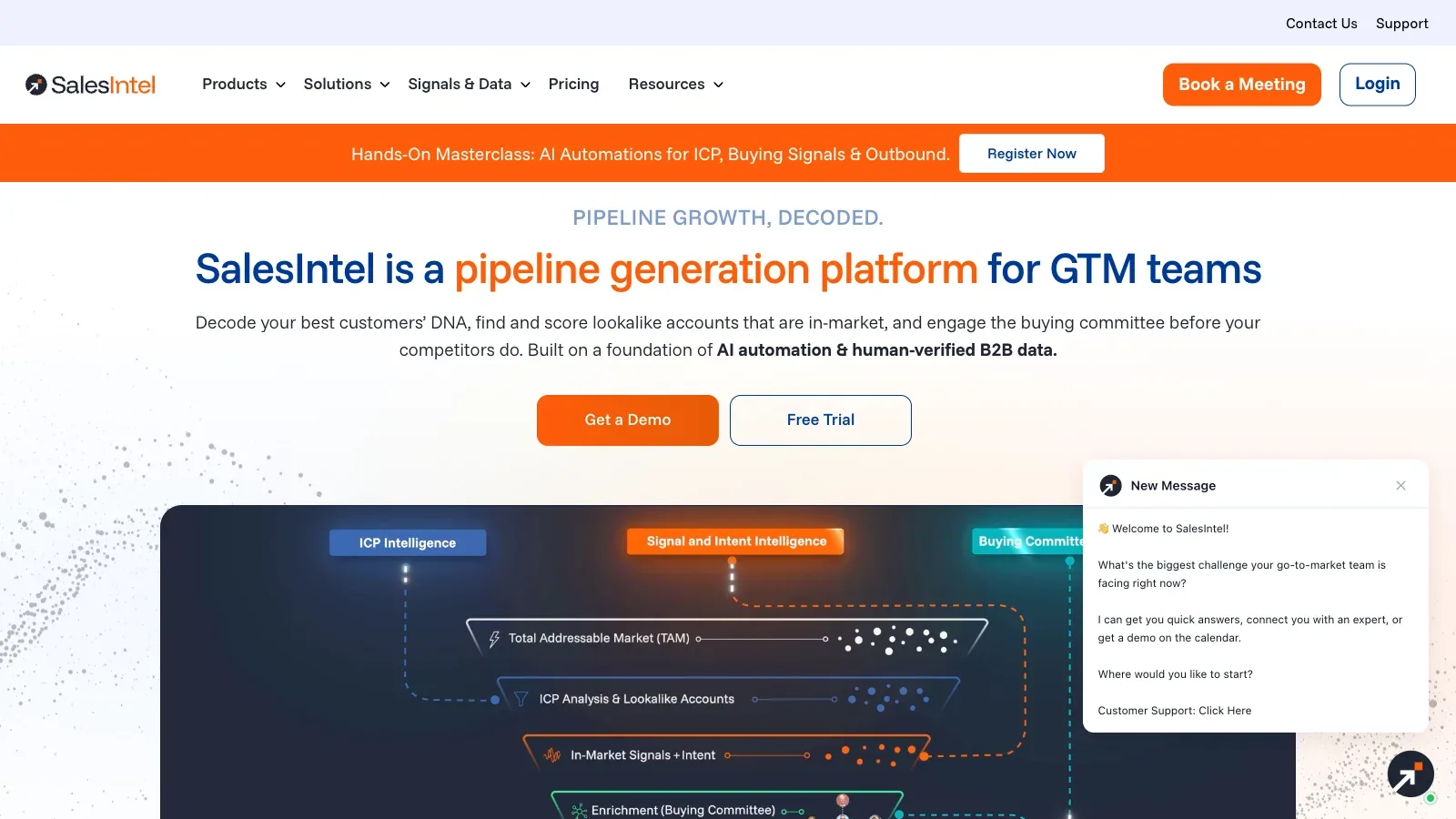This screenshot has height=819, width=1456.
Task: Click the Login button
Action: (x=1377, y=85)
